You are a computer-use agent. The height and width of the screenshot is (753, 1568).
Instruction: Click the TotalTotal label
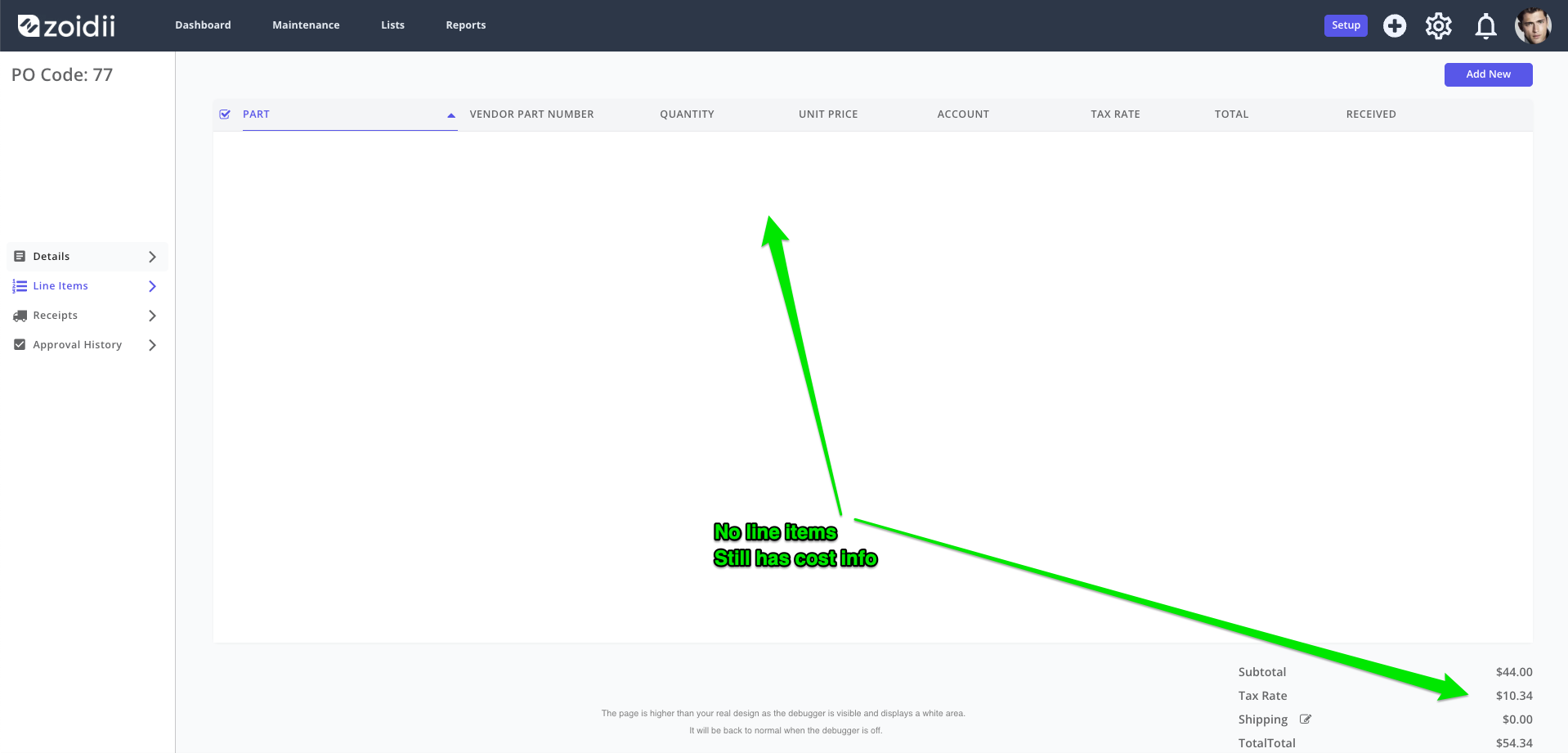click(x=1267, y=743)
